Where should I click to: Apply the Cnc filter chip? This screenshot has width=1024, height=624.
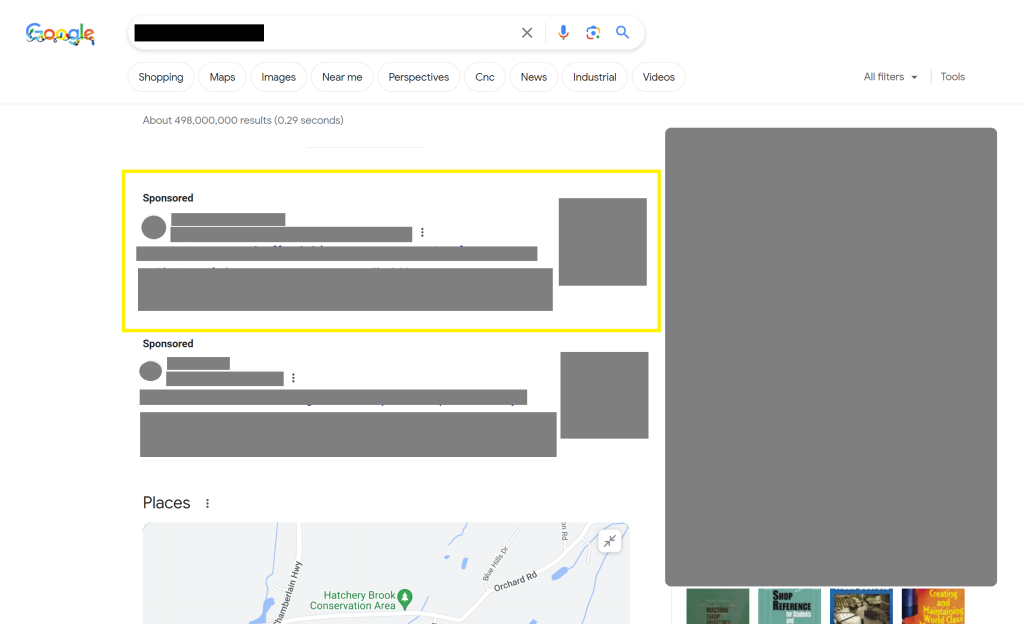point(485,77)
